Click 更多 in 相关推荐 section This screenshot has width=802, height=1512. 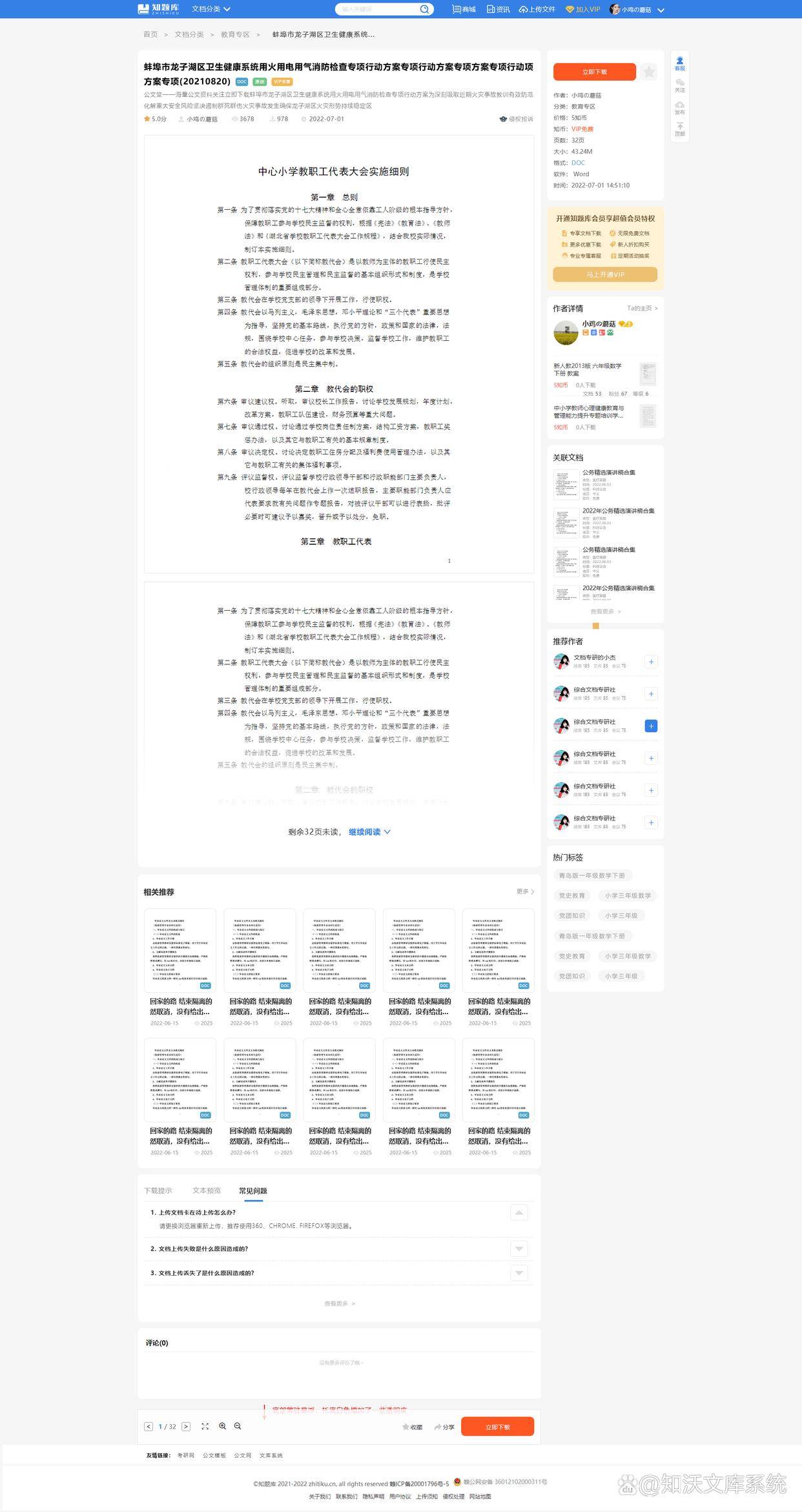(525, 892)
